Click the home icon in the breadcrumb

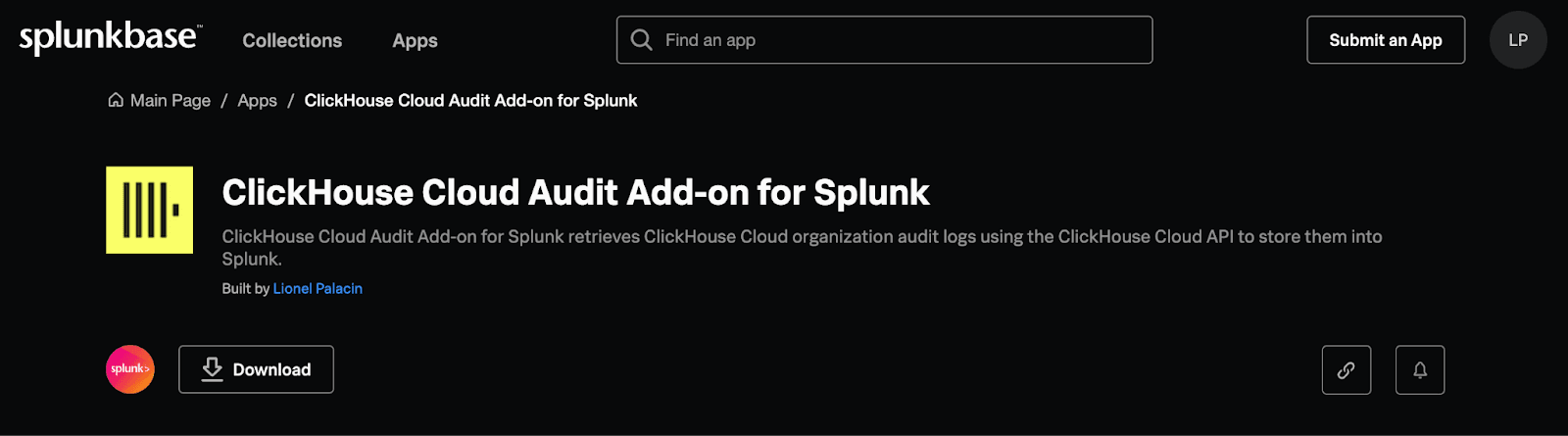click(x=116, y=100)
